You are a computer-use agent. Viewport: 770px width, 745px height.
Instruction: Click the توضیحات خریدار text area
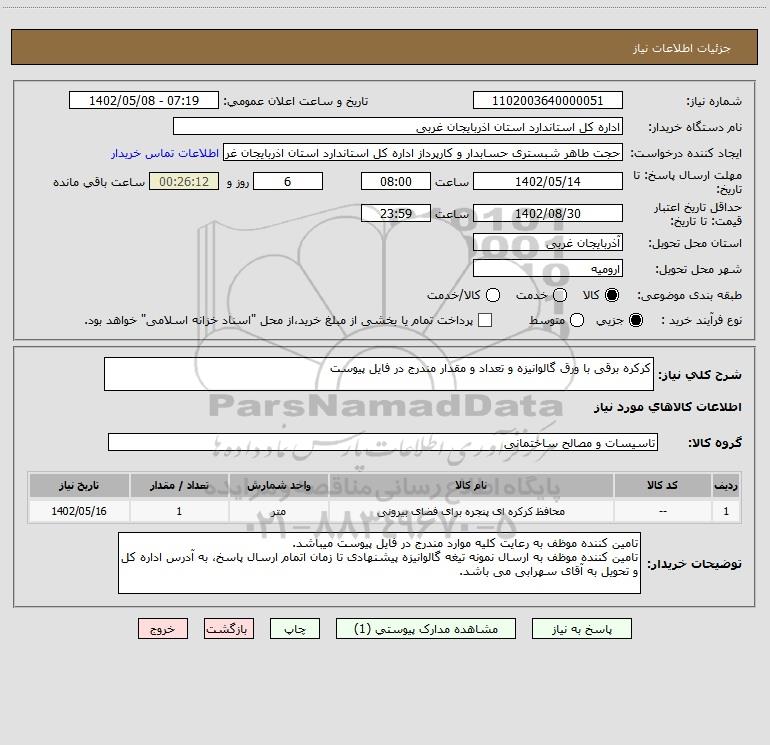pos(380,563)
